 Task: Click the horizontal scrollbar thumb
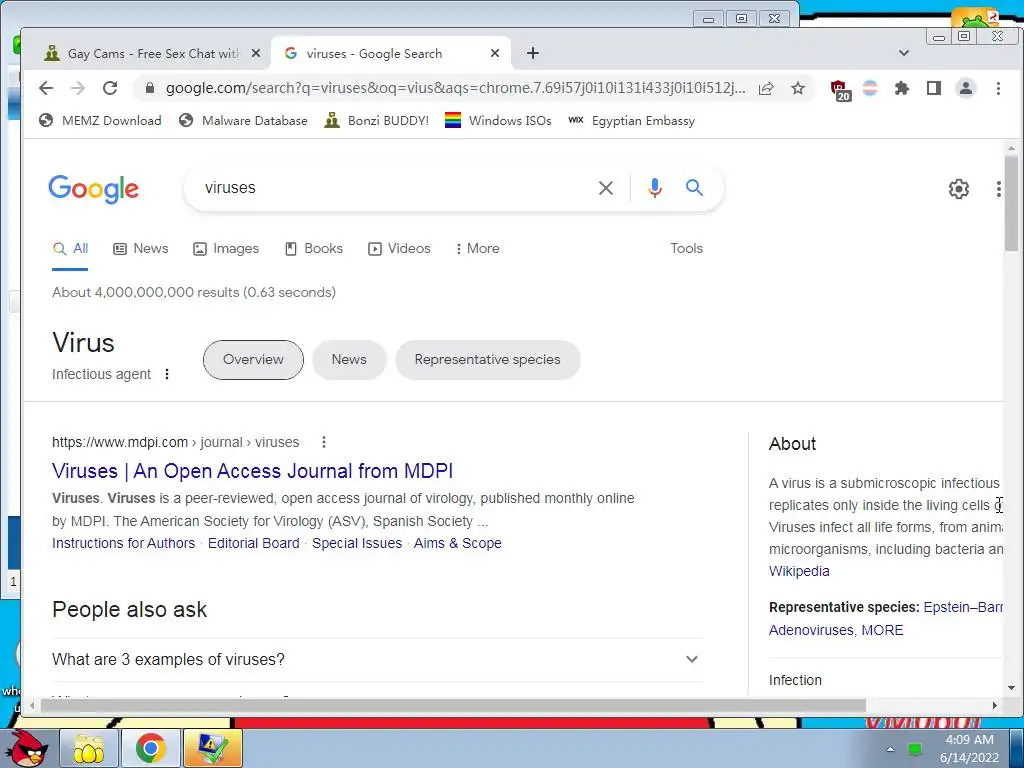[453, 705]
